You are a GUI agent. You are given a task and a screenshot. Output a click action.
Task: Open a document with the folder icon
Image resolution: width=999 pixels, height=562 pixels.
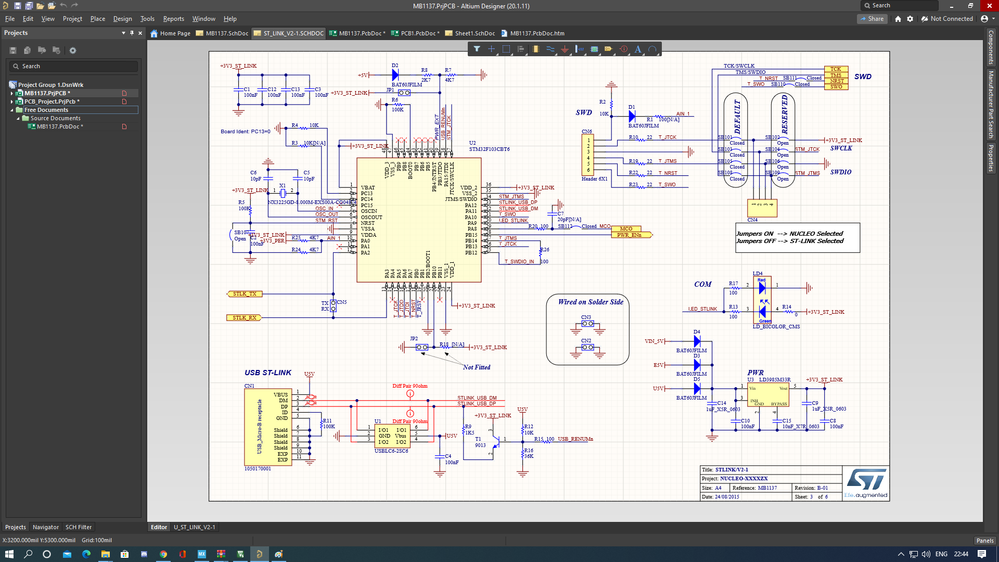coord(40,6)
